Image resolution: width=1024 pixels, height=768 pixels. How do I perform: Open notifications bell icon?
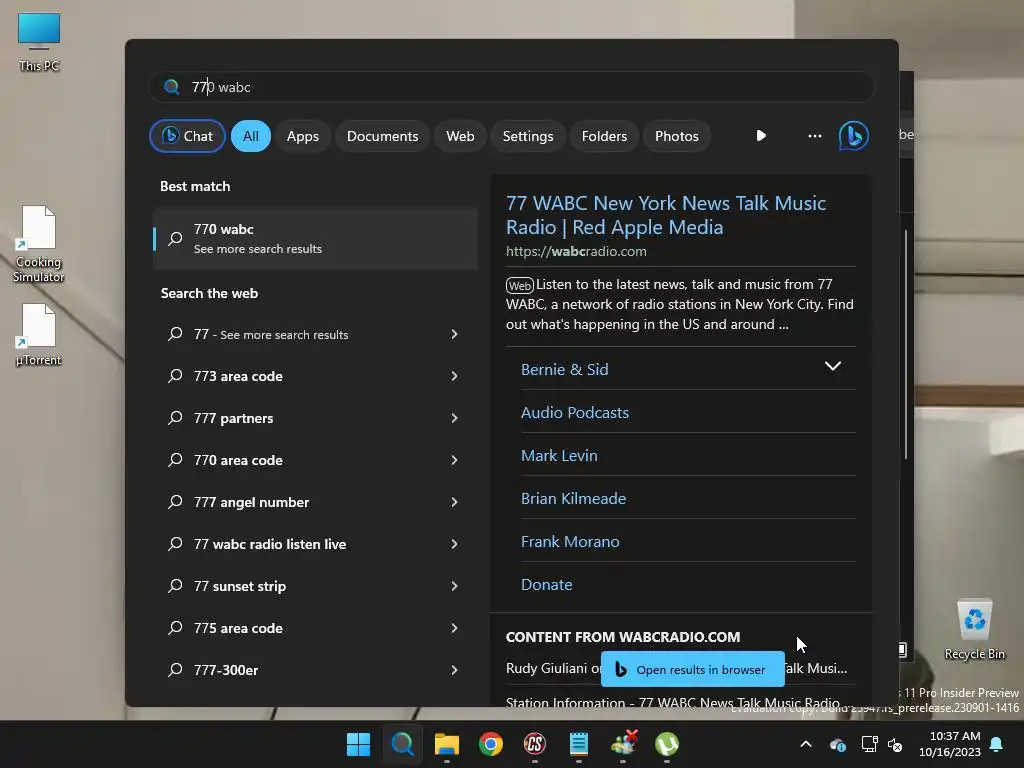[997, 744]
